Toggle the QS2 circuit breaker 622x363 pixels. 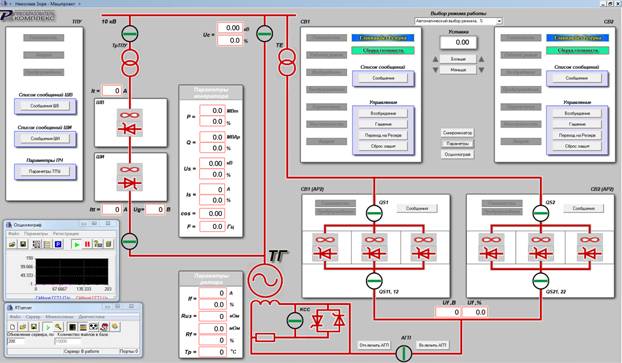click(540, 213)
